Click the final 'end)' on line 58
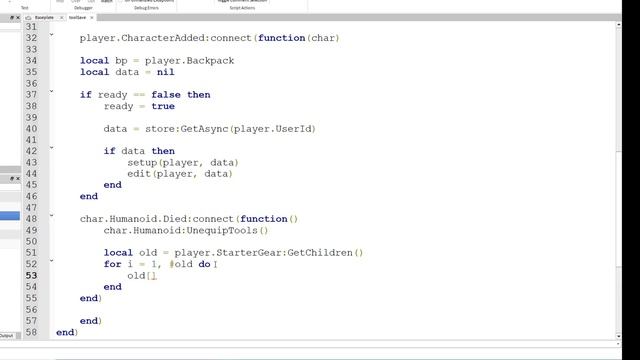Viewport: 640px width, 360px height. pos(67,332)
